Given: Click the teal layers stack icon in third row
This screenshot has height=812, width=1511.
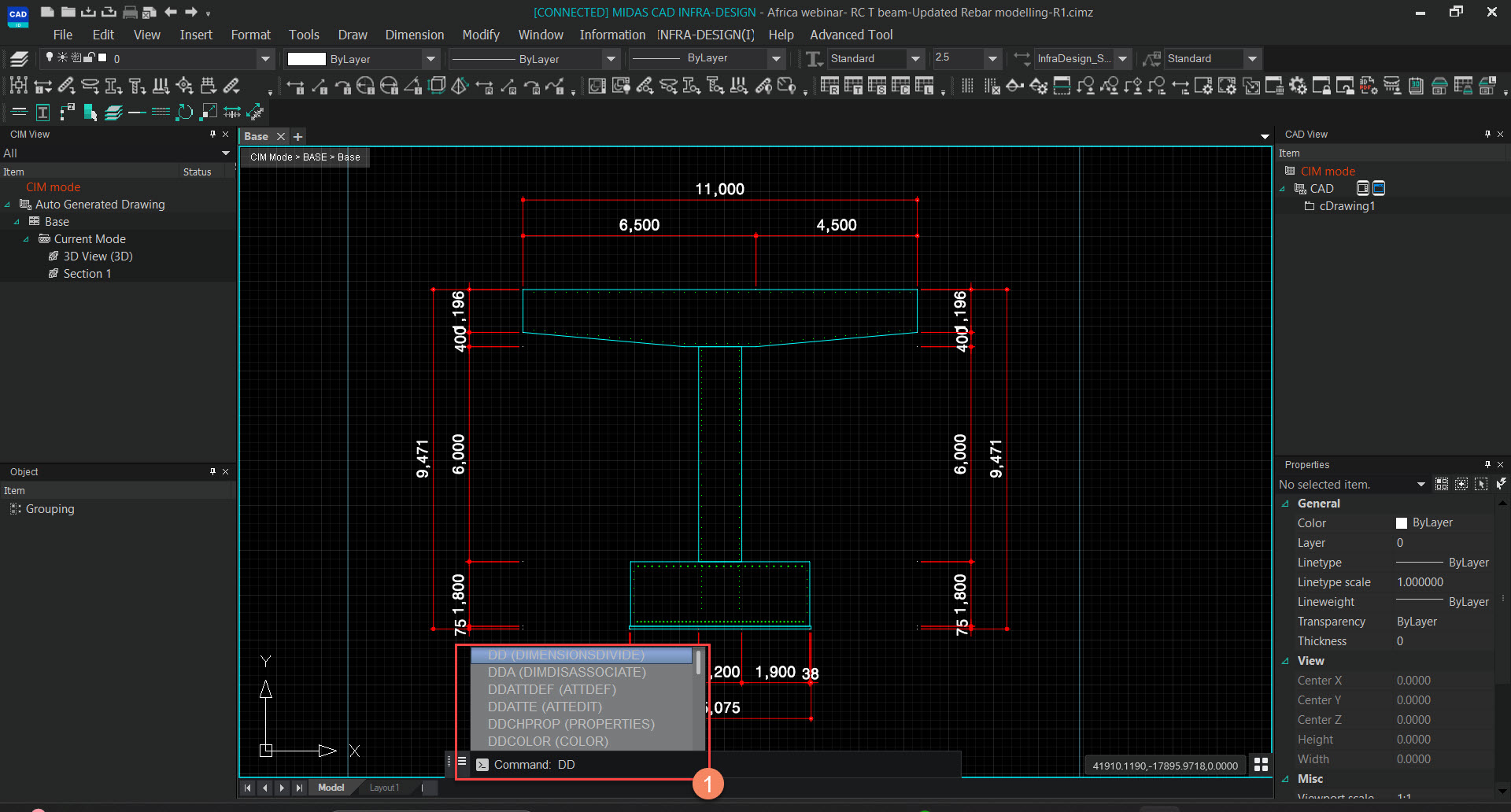Looking at the screenshot, I should point(114,113).
